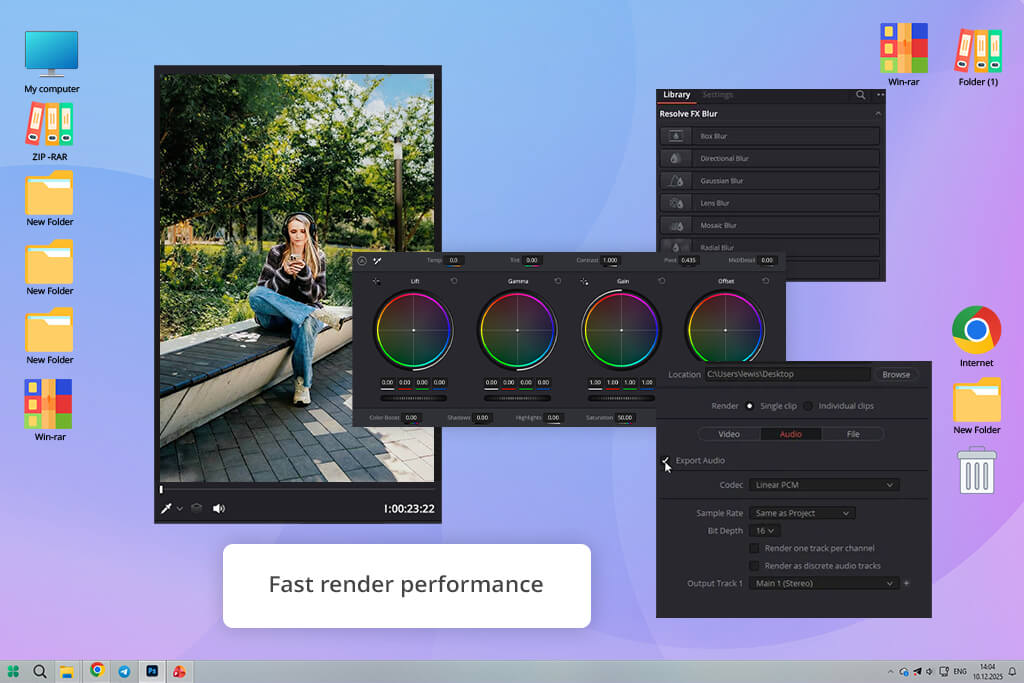Click the Lift master wheel slider

413,398
